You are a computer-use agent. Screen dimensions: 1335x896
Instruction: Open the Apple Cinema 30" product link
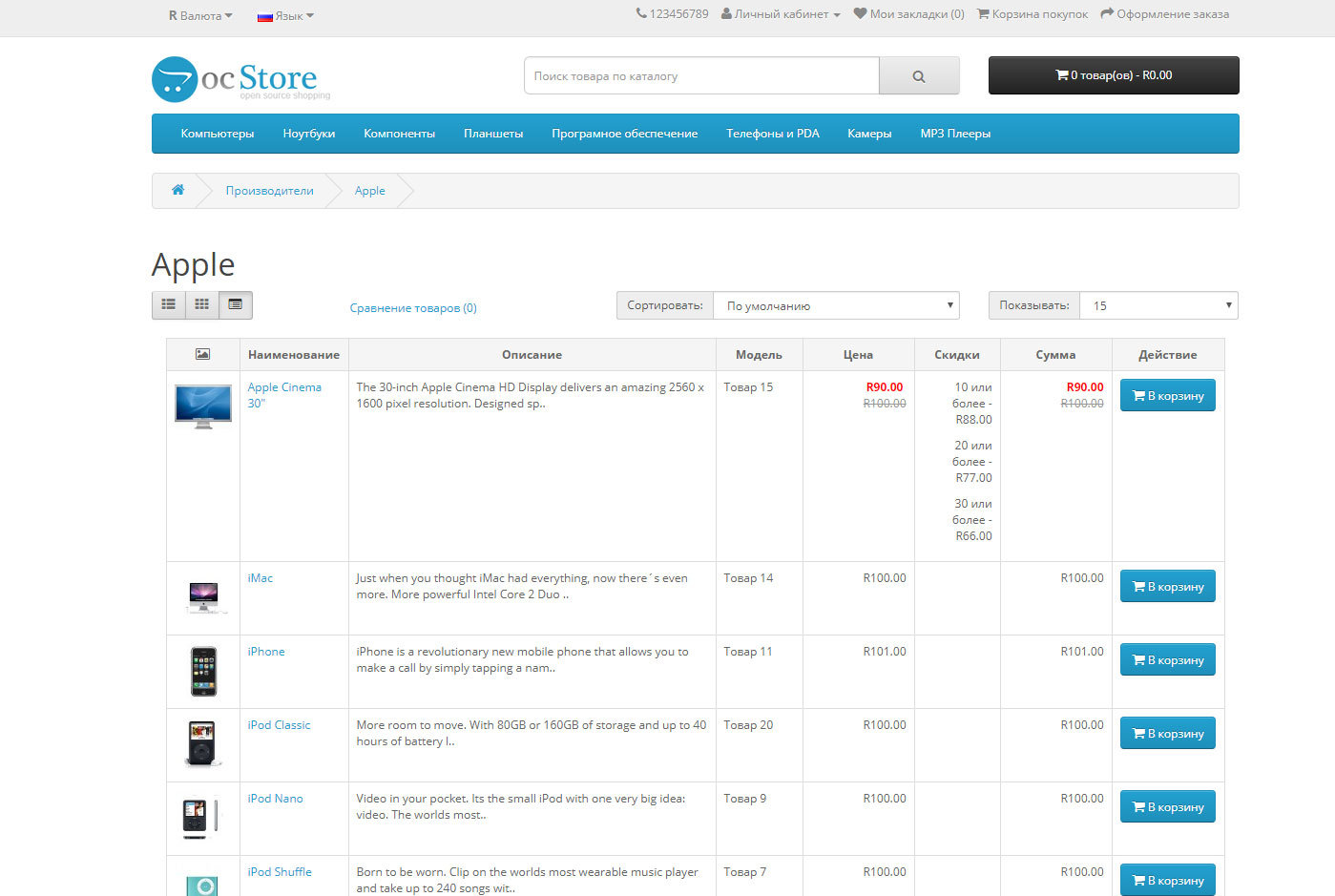pyautogui.click(x=284, y=395)
